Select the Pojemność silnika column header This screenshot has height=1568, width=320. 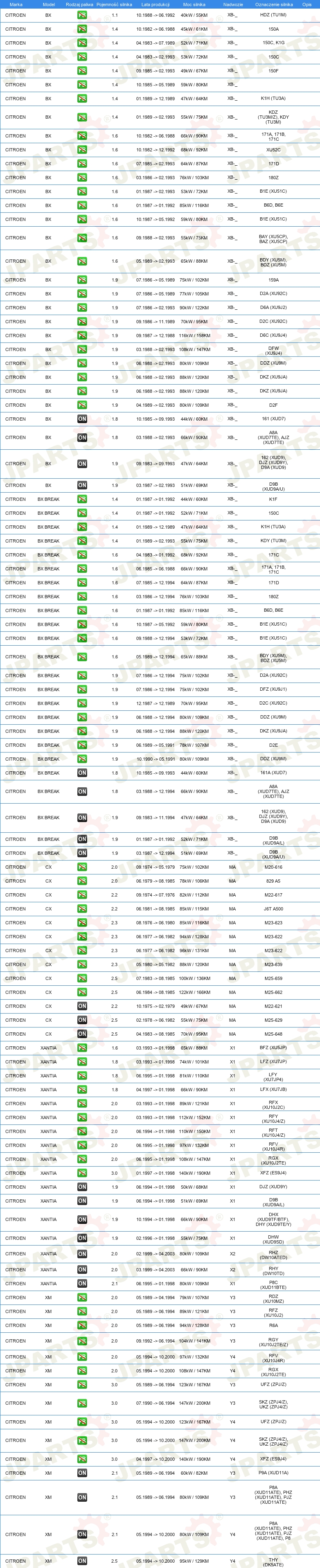coord(114,4)
